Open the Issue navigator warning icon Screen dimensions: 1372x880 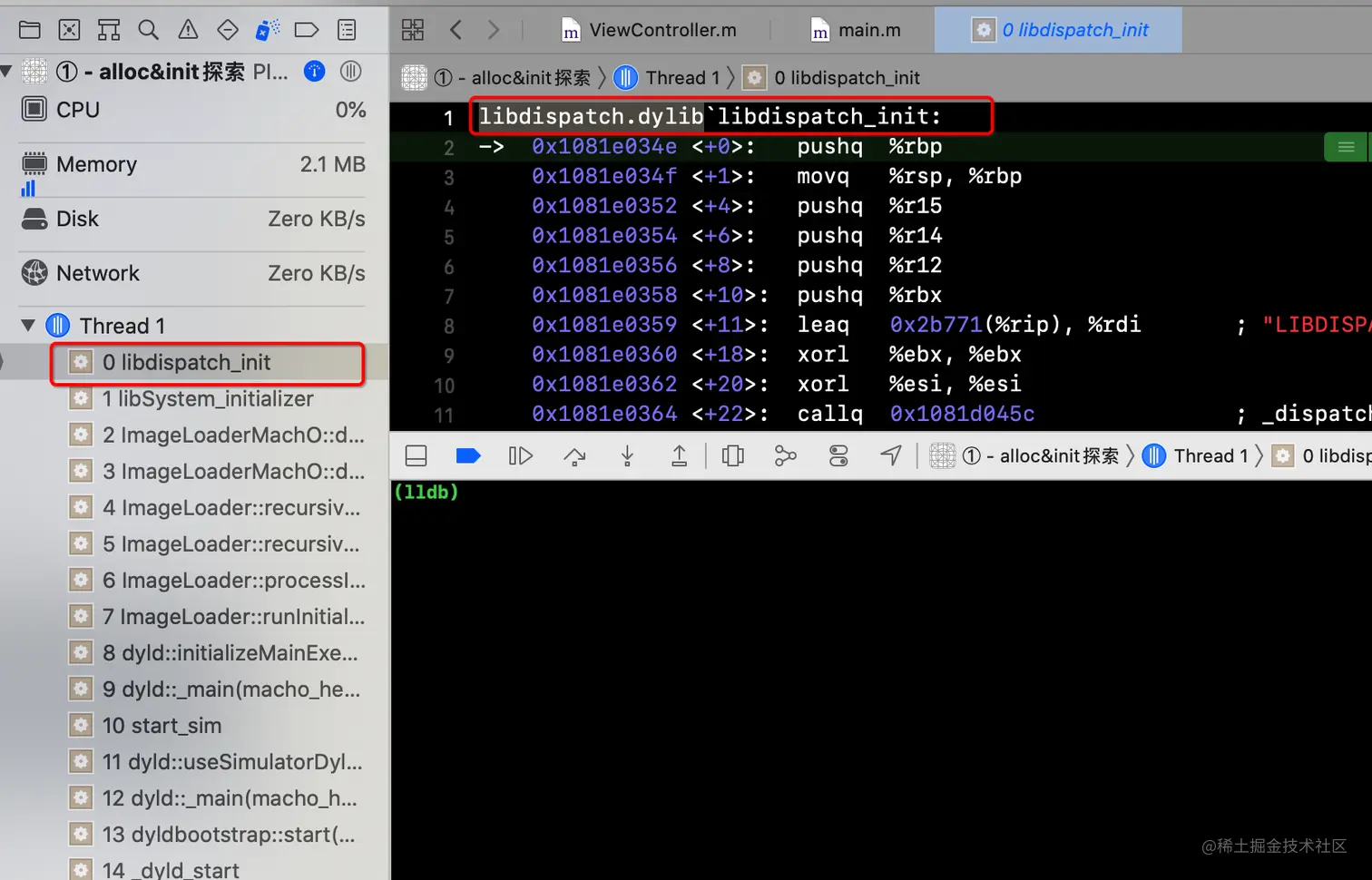click(x=188, y=30)
